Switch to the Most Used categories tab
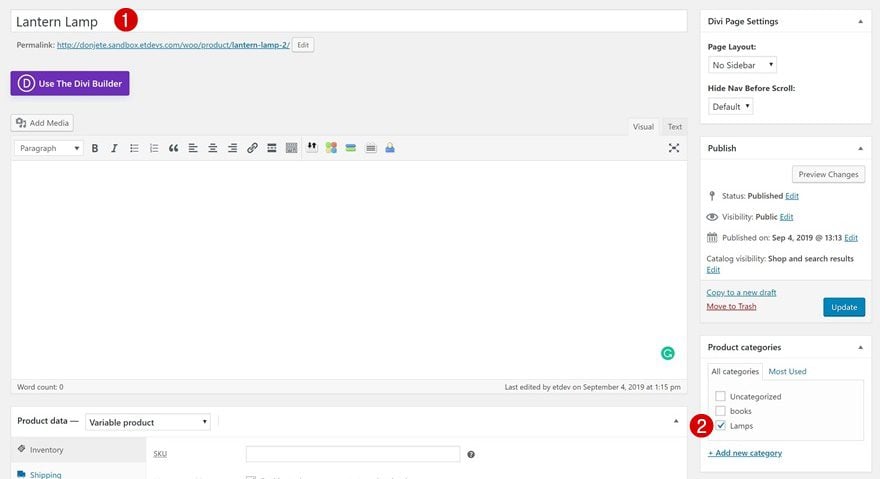This screenshot has height=479, width=880. pos(787,371)
